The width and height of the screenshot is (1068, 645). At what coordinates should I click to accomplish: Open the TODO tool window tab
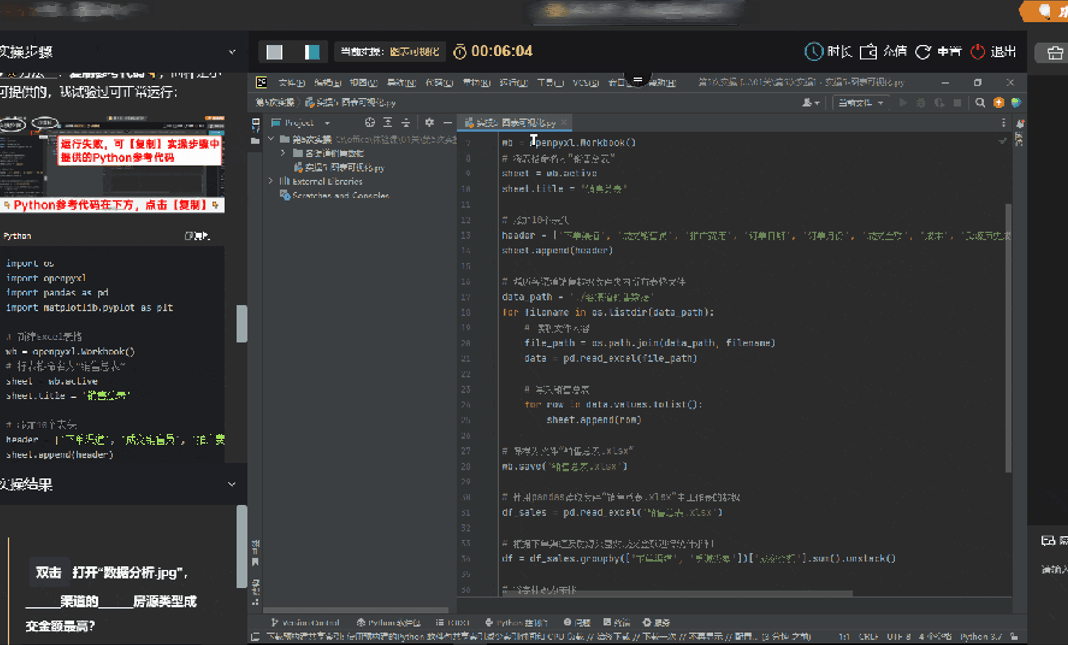pos(454,623)
